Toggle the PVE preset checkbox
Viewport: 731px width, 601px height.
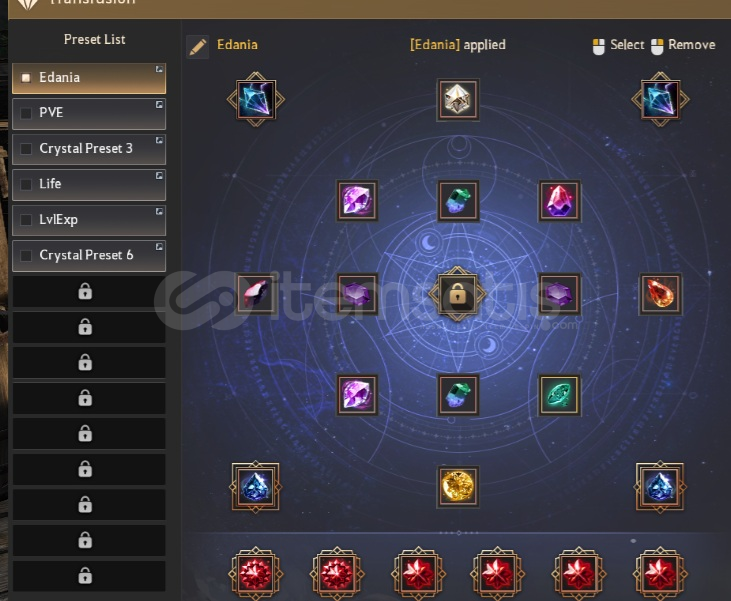point(26,113)
